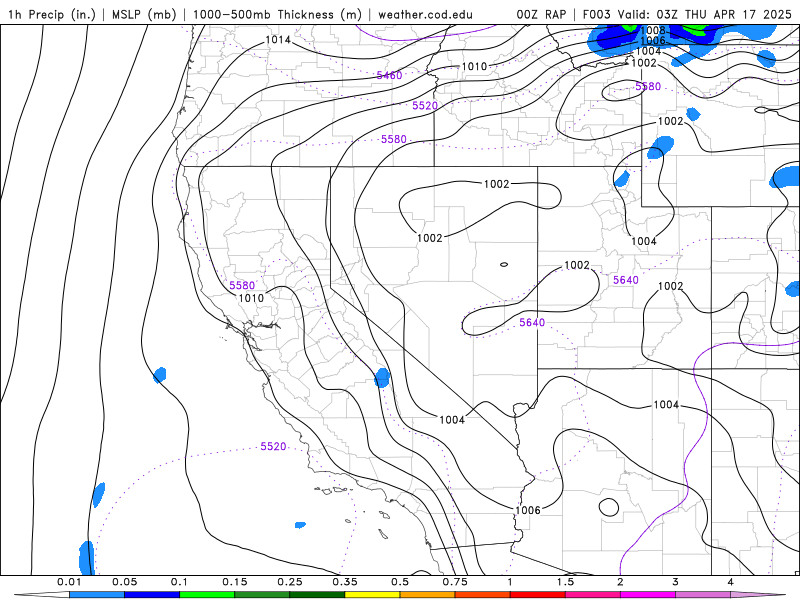Click blue precip blob on California-Nevada border
This screenshot has width=800, height=600.
click(x=382, y=378)
